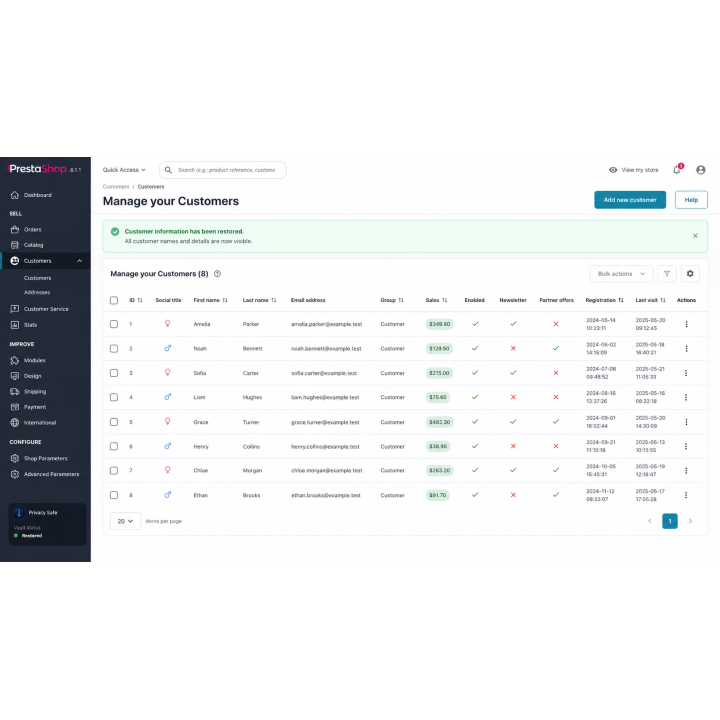Dismiss the customer information restored alert
This screenshot has height=720, width=720.
(695, 236)
